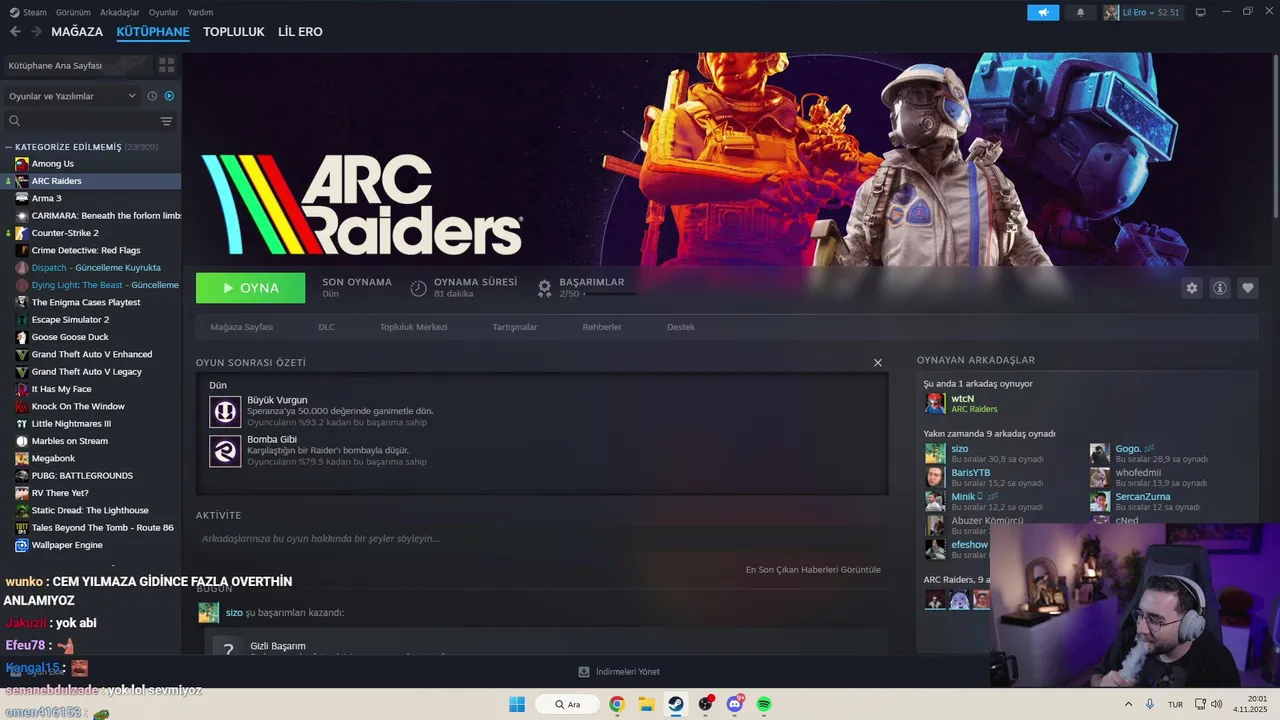The image size is (1280, 720).
Task: Open Spotify from the taskbar
Action: point(764,704)
